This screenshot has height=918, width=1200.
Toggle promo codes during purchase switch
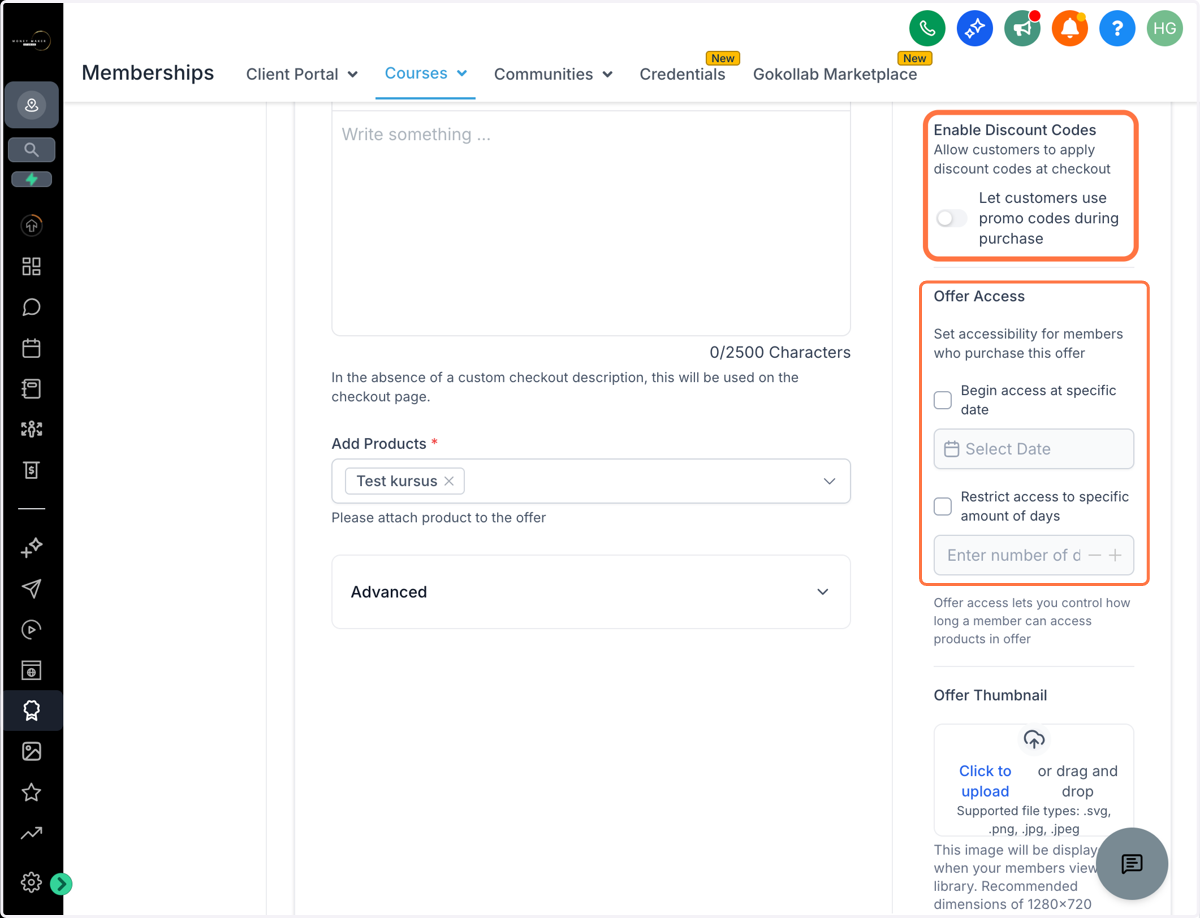pos(951,218)
